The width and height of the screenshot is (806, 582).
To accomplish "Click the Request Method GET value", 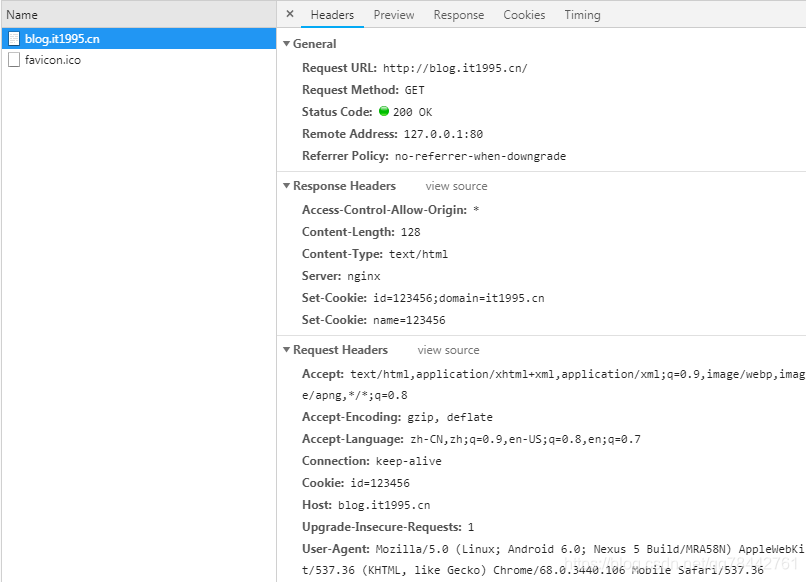I will tap(414, 90).
